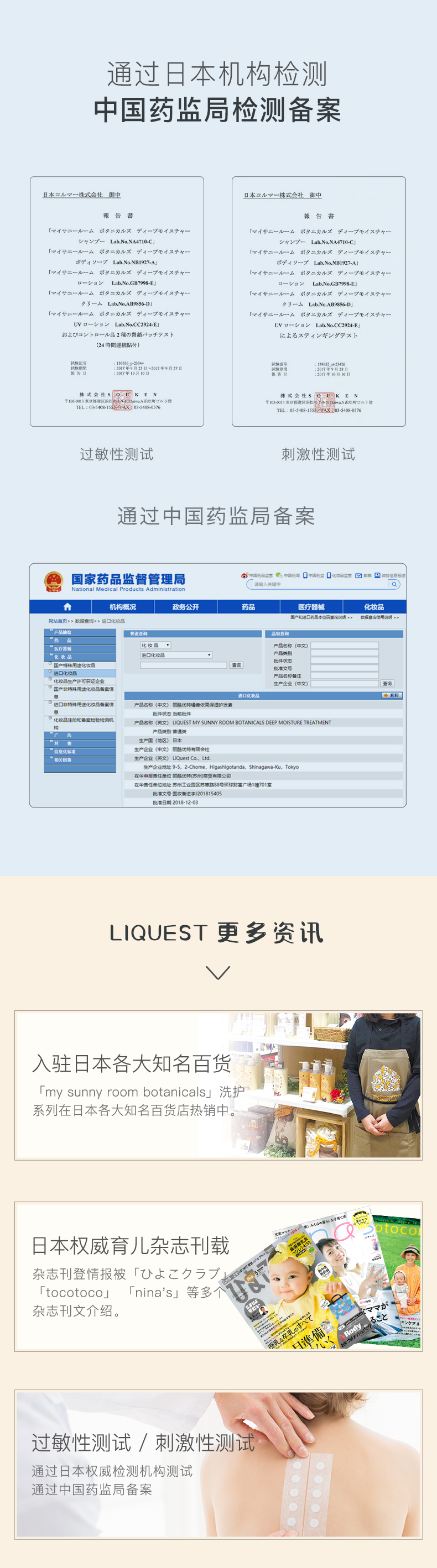Open the 化妆品 category dropdown in 快速查询
The image size is (437, 1568).
pyautogui.click(x=155, y=645)
